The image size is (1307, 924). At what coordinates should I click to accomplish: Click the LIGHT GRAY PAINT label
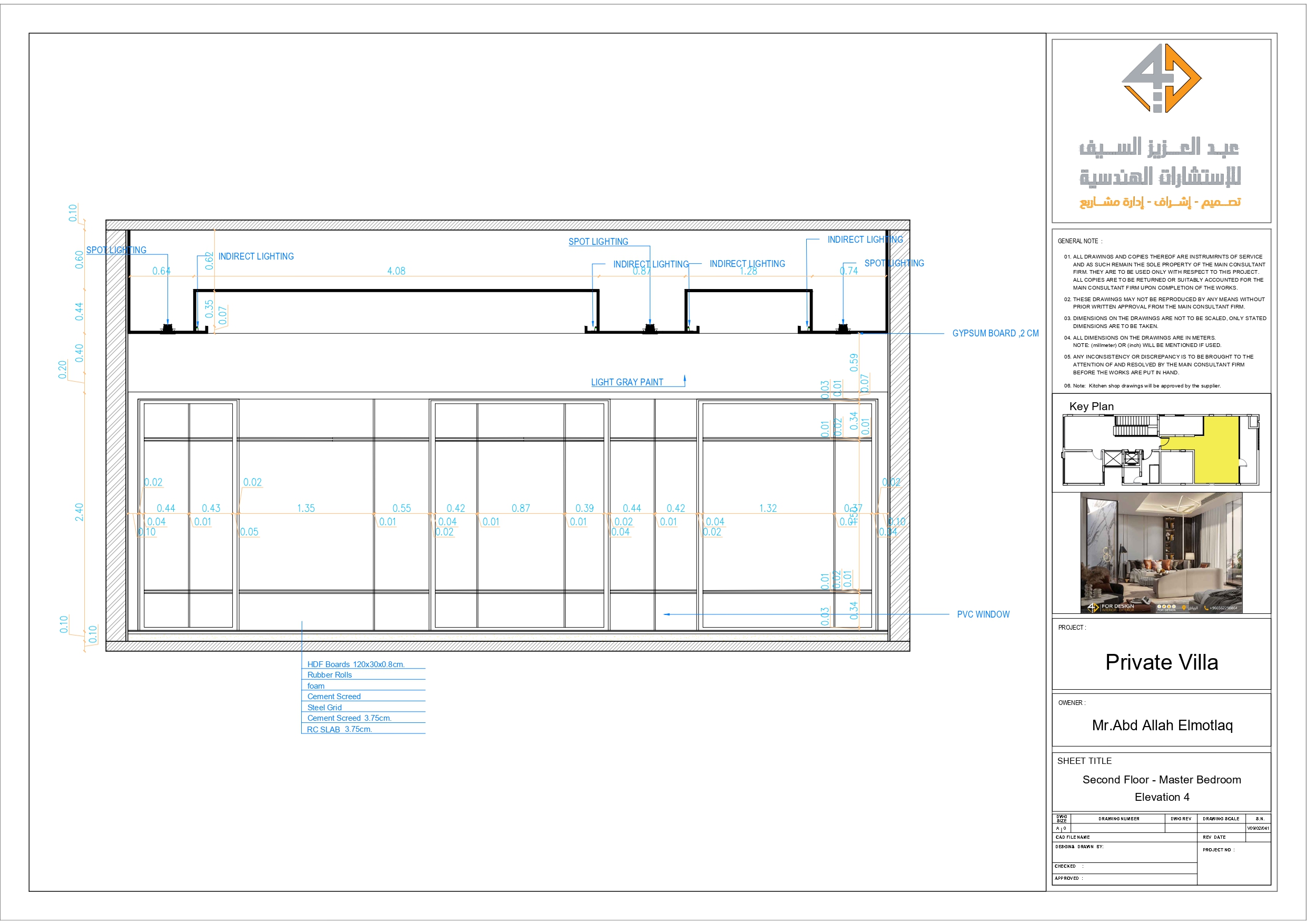(628, 382)
